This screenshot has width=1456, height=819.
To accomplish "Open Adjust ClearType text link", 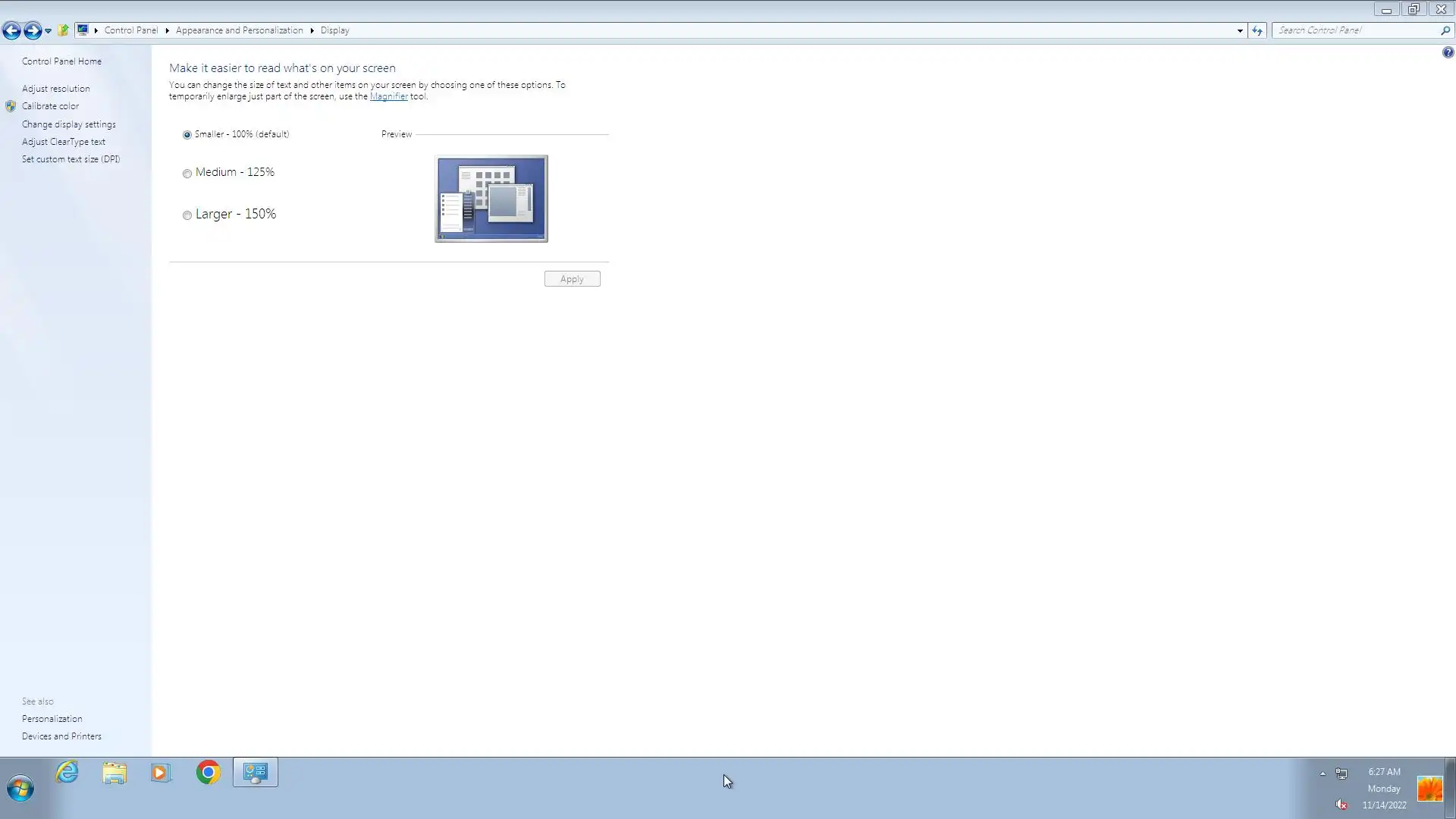I will pyautogui.click(x=64, y=142).
